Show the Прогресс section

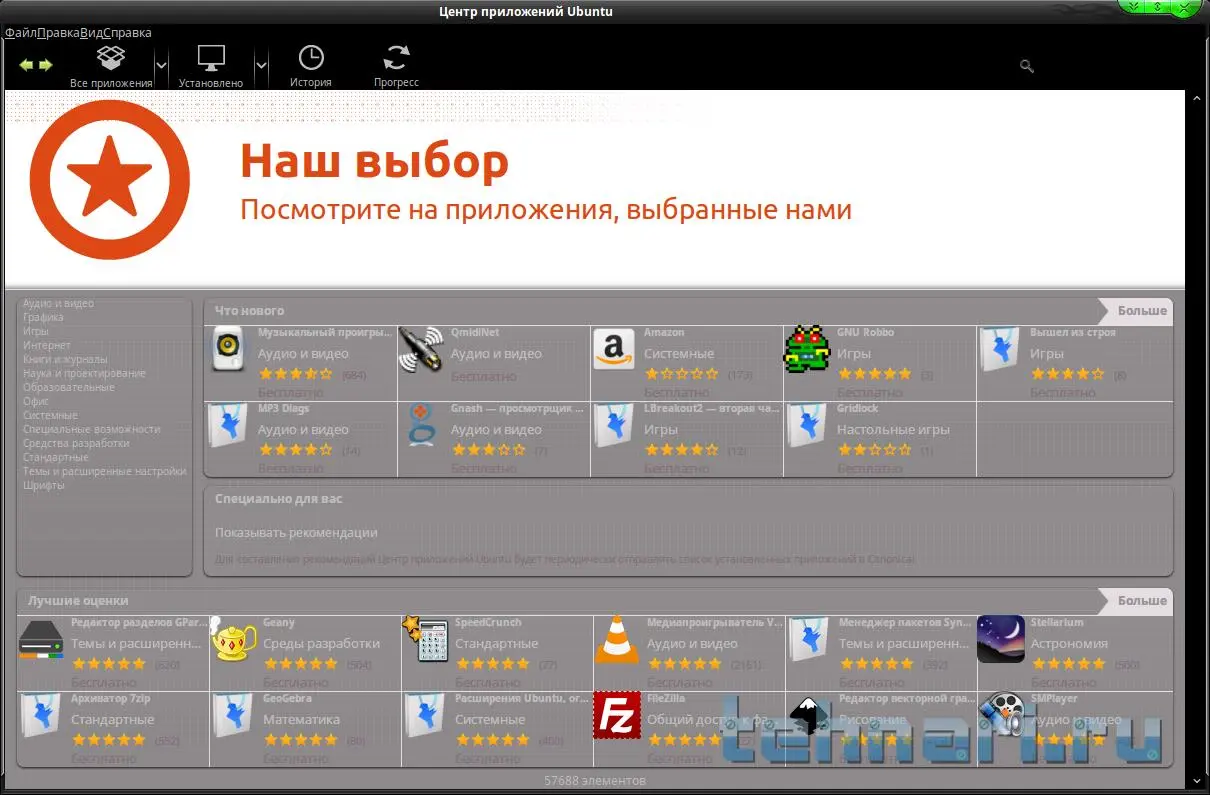click(396, 66)
